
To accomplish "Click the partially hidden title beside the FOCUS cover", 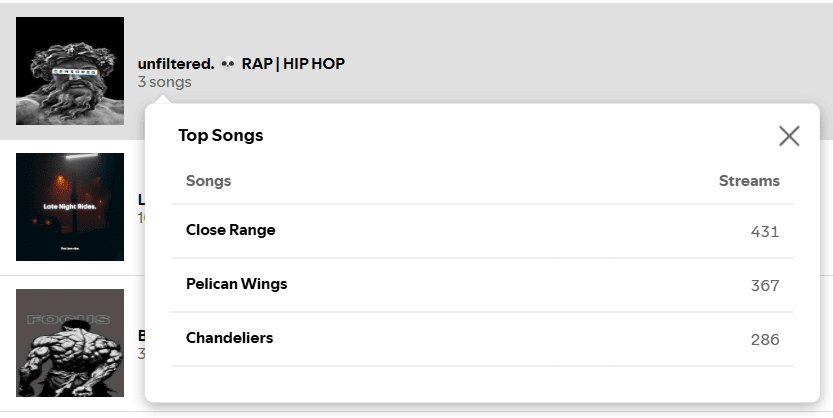I will point(141,336).
